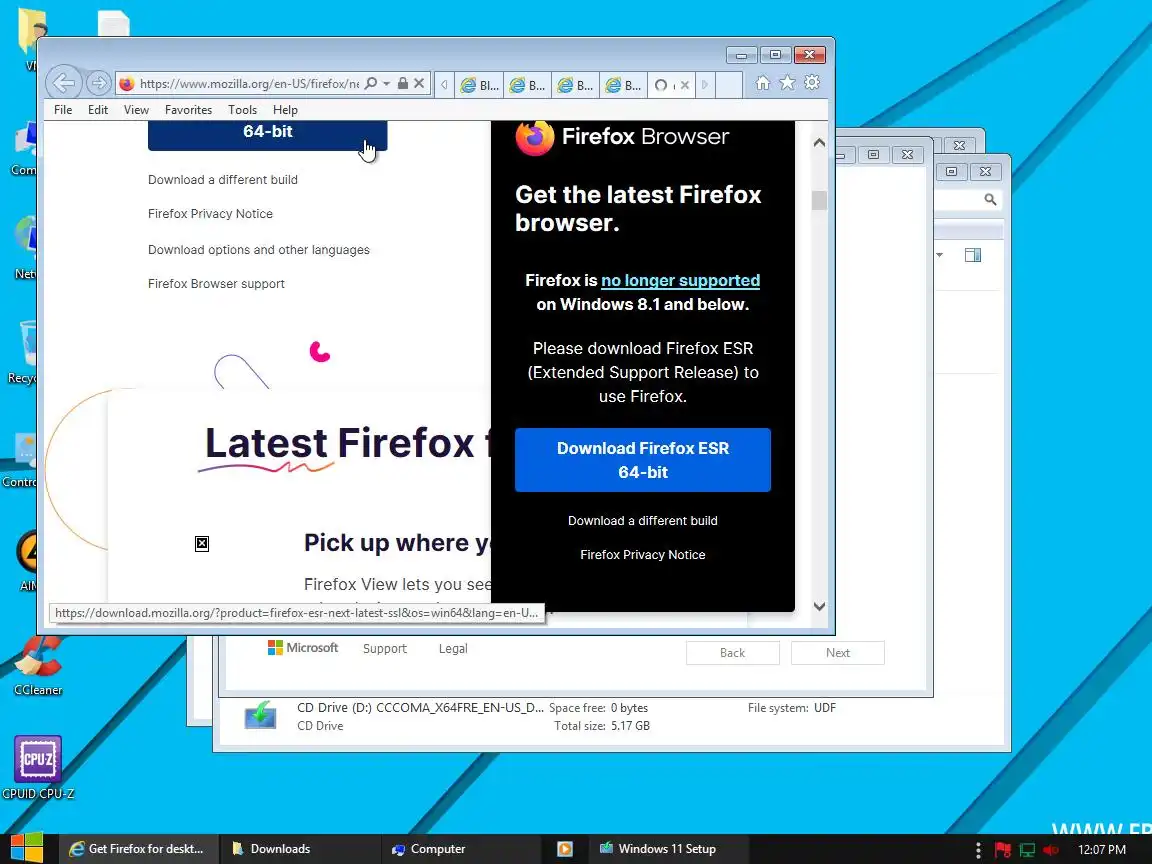Image resolution: width=1152 pixels, height=864 pixels.
Task: Open the Help menu
Action: (285, 109)
